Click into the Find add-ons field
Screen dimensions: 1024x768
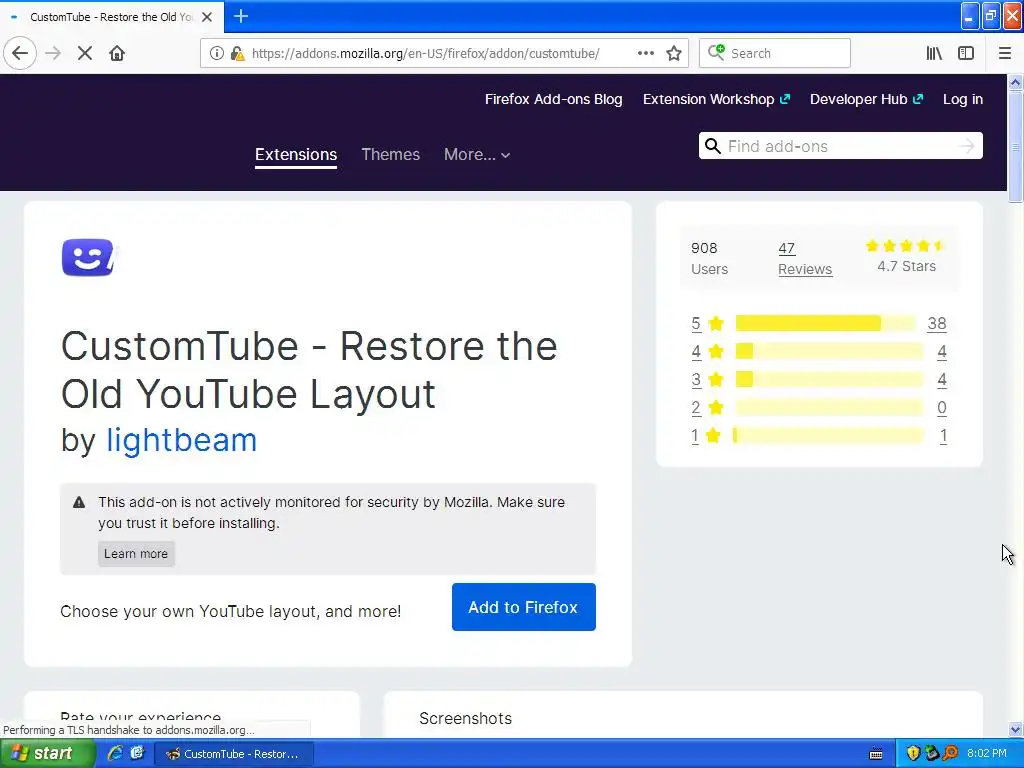tap(840, 146)
